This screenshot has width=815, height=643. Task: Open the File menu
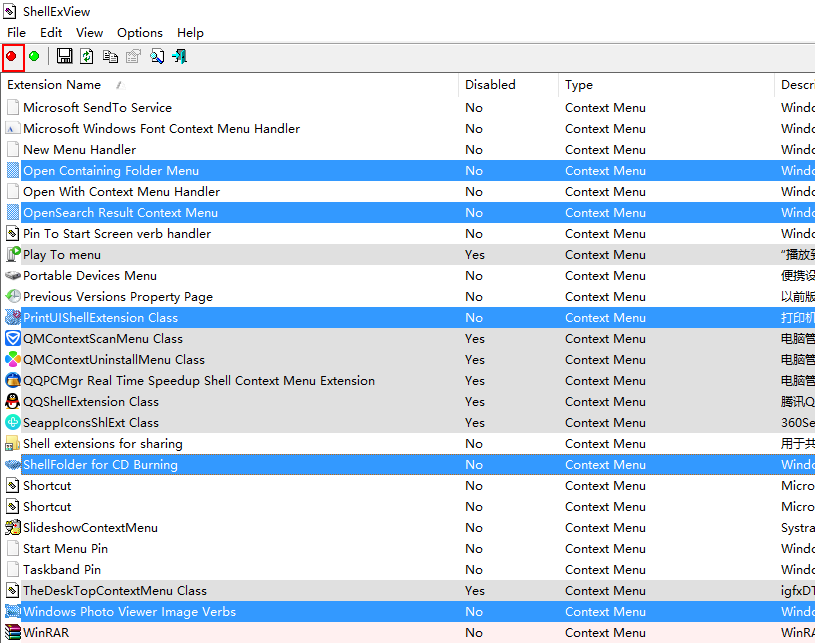[x=17, y=33]
